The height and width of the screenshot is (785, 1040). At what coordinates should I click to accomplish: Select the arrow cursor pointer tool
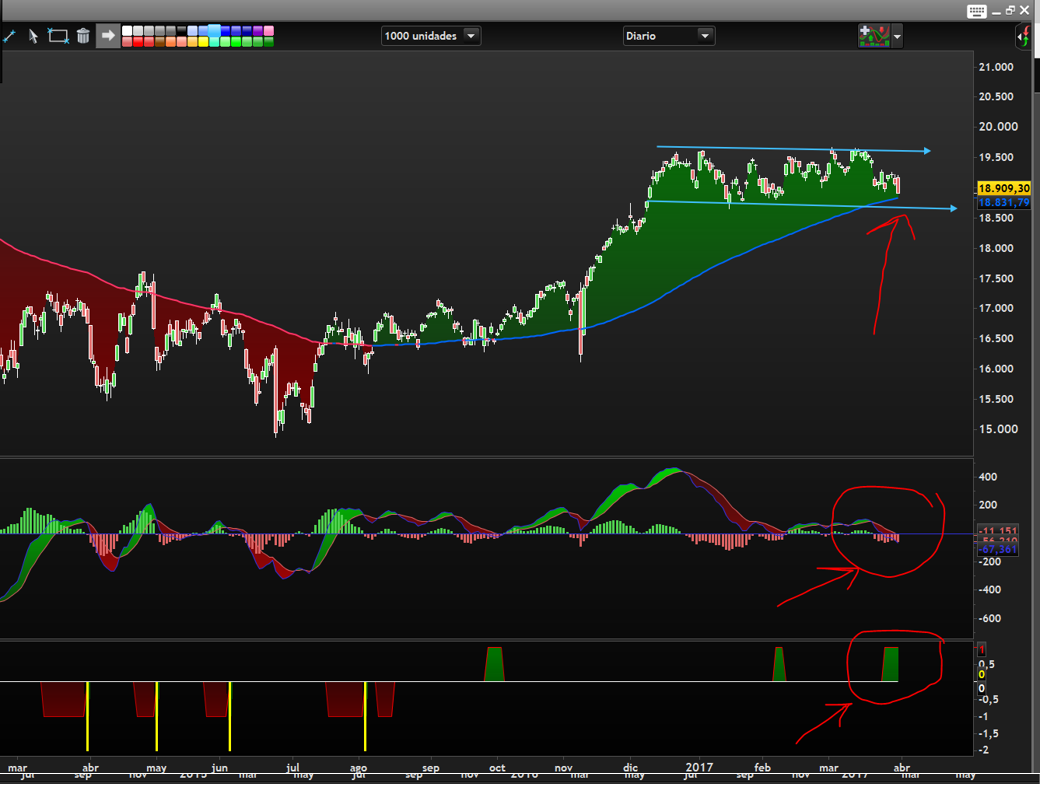click(x=33, y=36)
